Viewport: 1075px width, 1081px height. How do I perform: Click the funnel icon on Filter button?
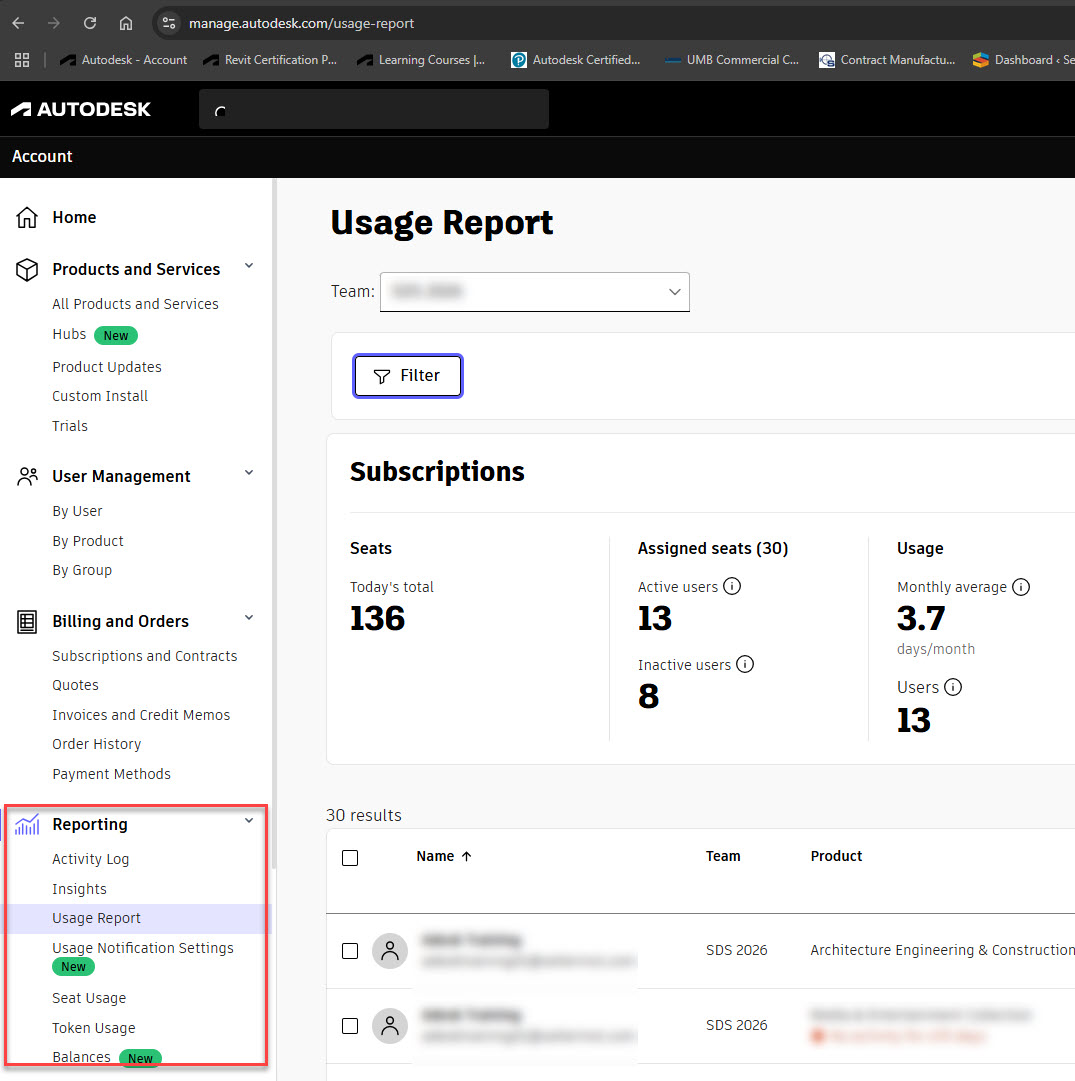pos(381,376)
